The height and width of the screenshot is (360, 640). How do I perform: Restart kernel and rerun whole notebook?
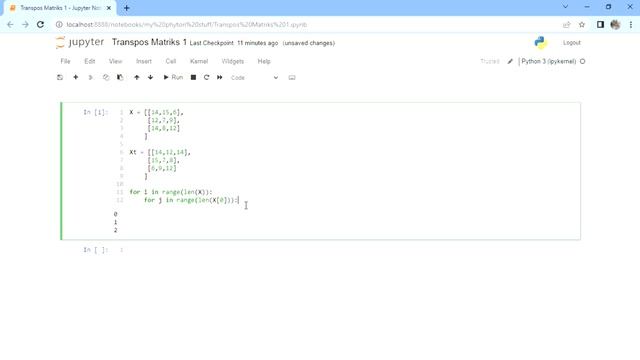click(x=220, y=77)
